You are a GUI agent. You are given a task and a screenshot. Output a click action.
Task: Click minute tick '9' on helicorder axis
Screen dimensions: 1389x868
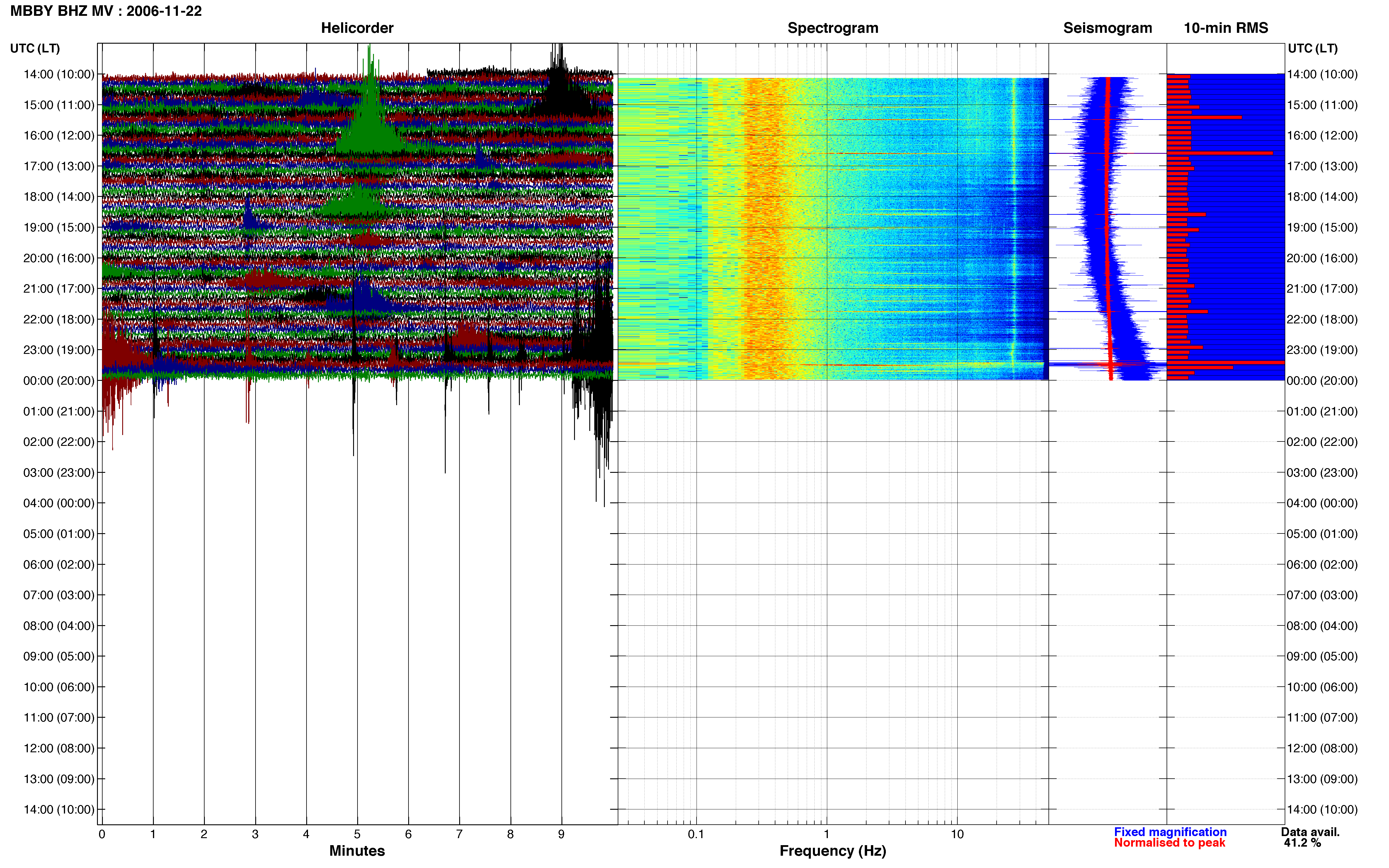[x=561, y=834]
